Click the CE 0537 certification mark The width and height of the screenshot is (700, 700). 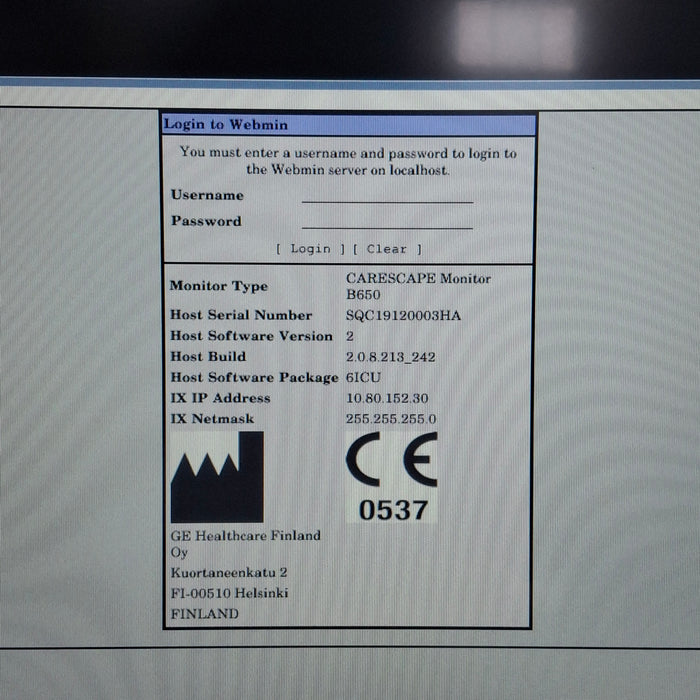click(x=392, y=477)
